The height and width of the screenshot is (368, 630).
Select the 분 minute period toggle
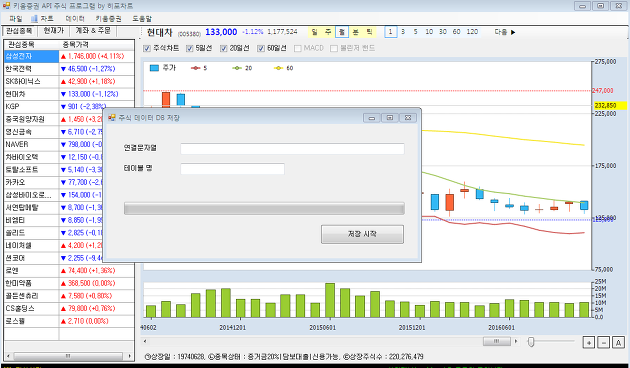(356, 32)
